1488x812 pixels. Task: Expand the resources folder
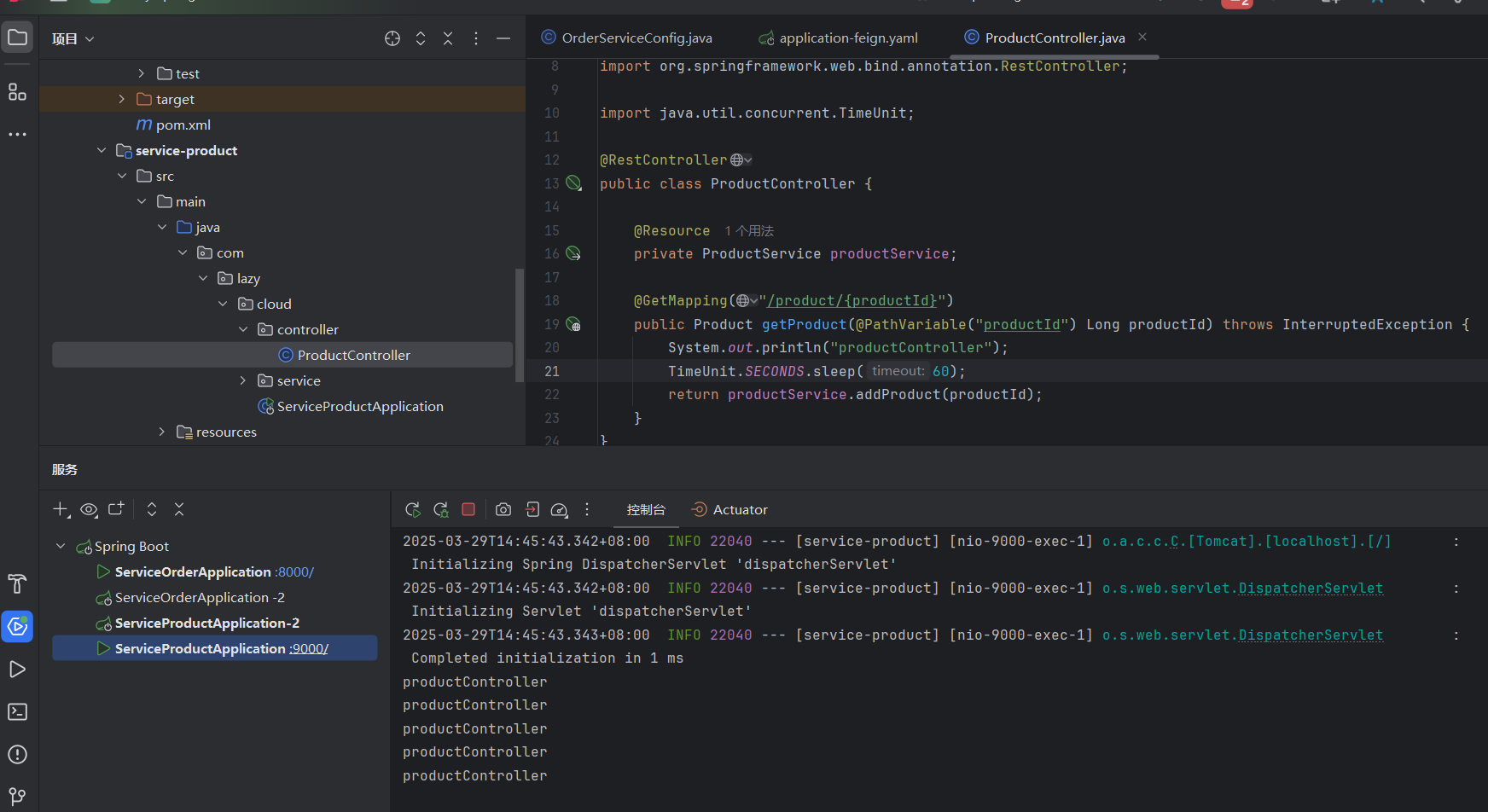(162, 432)
